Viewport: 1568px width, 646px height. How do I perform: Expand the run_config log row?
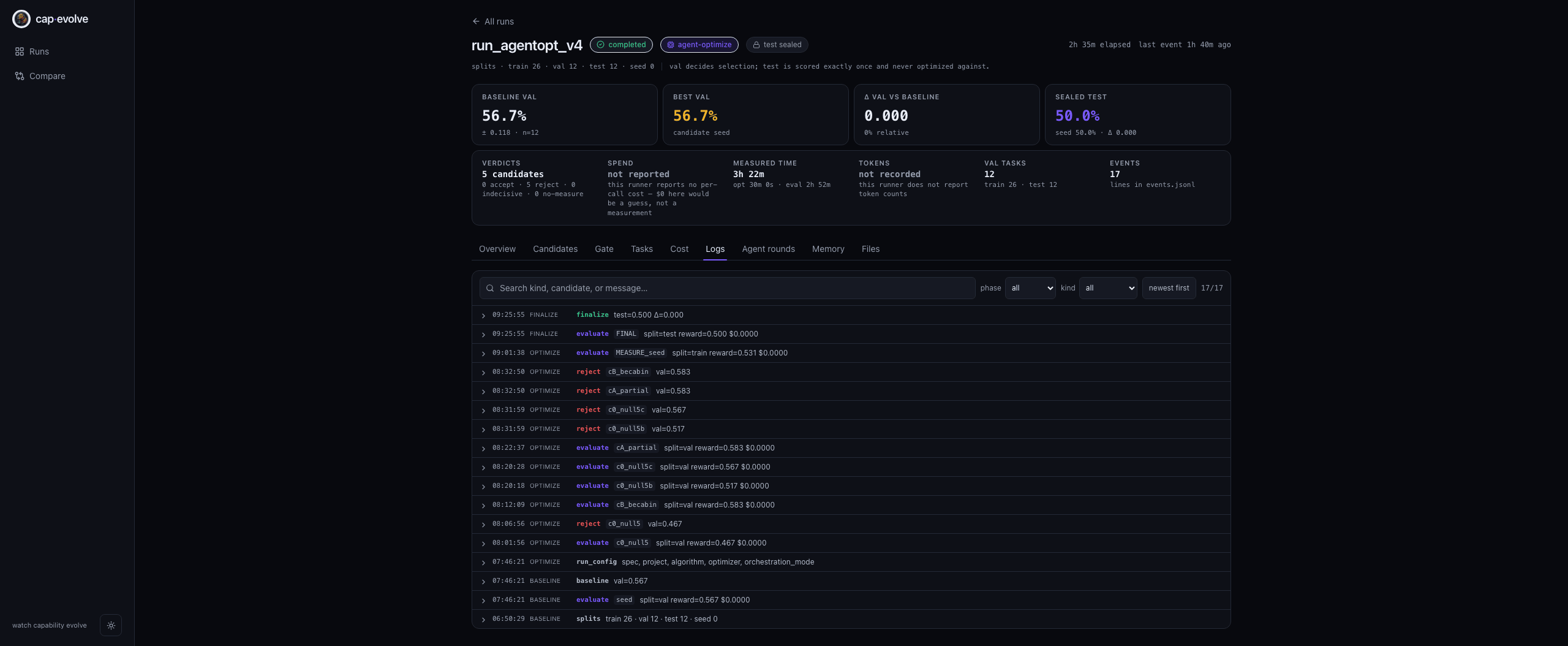coord(851,562)
